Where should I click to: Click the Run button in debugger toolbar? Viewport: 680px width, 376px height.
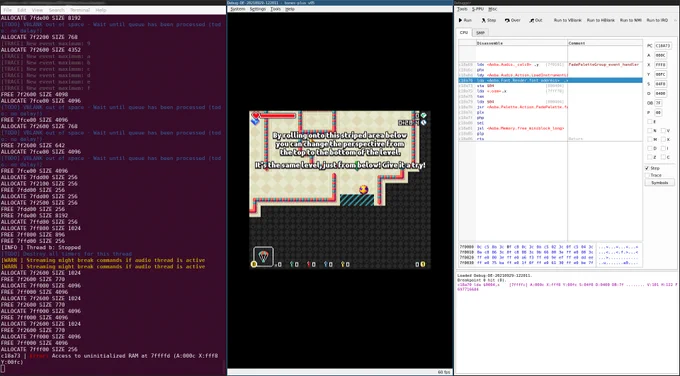pyautogui.click(x=465, y=20)
